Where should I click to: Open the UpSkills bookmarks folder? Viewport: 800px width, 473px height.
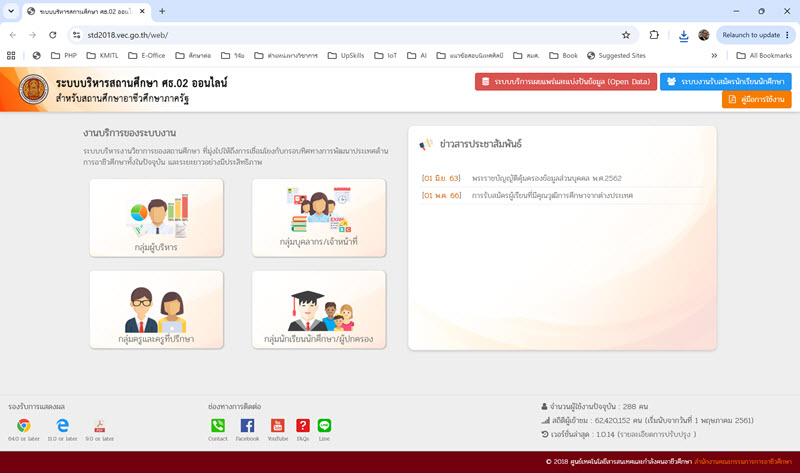(346, 55)
